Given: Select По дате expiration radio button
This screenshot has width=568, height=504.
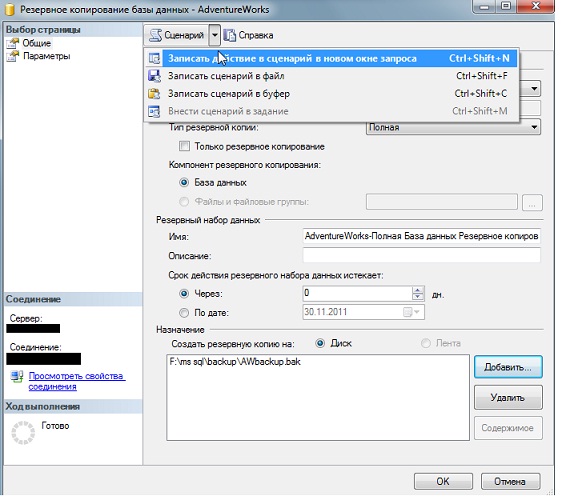Looking at the screenshot, I should 184,312.
